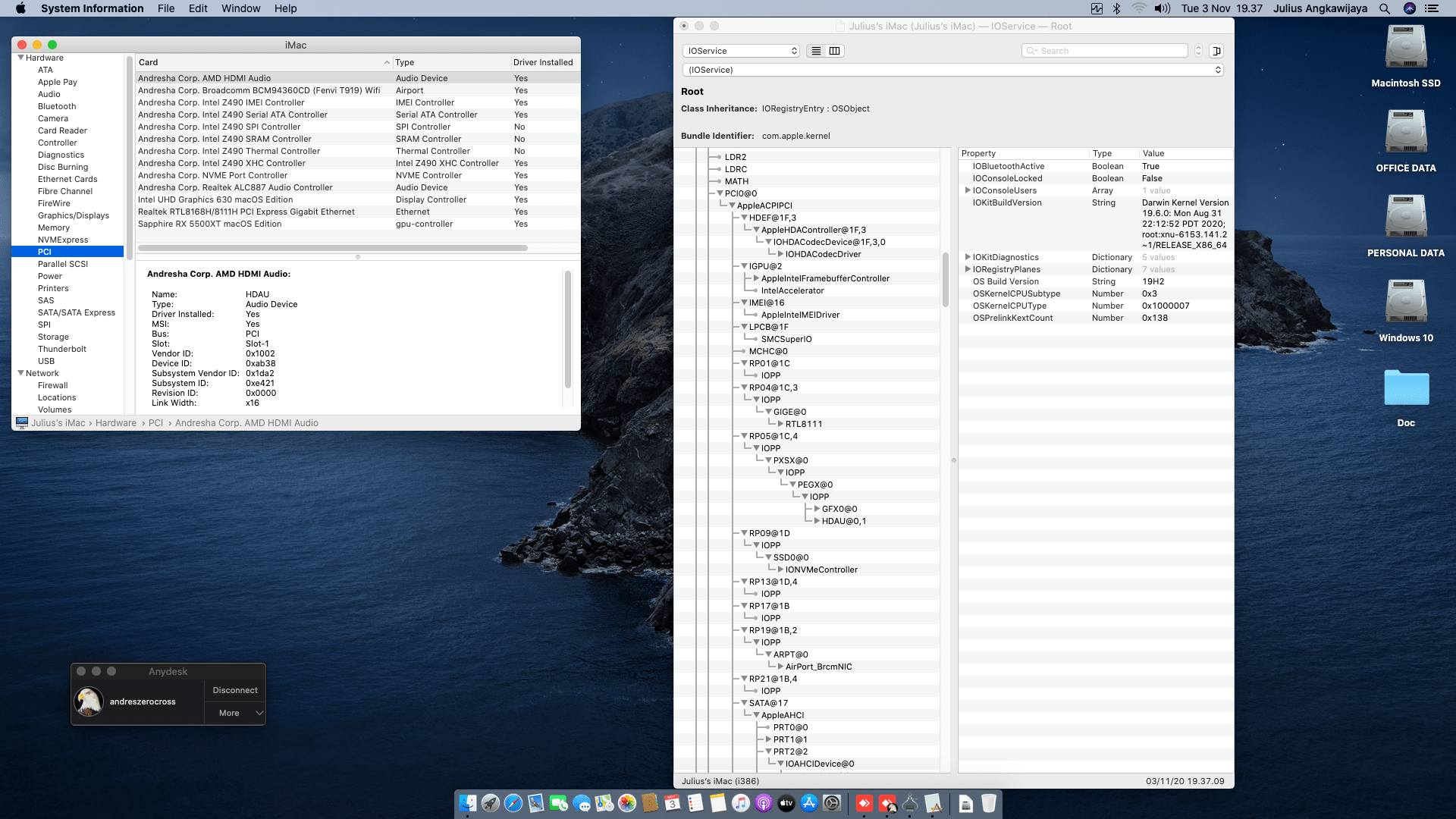Open the (IOService) path popup menu
Image resolution: width=1456 pixels, height=819 pixels.
[953, 70]
